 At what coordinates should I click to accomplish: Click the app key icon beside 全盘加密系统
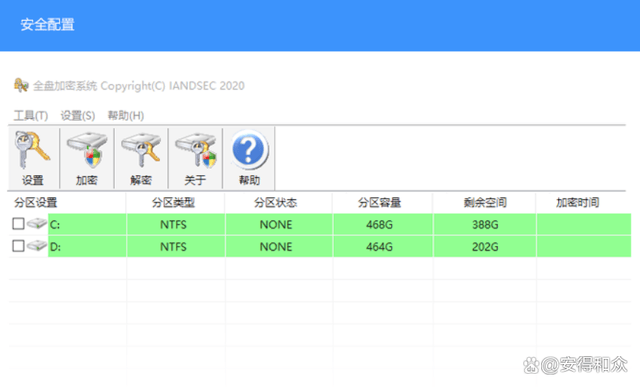pos(21,85)
